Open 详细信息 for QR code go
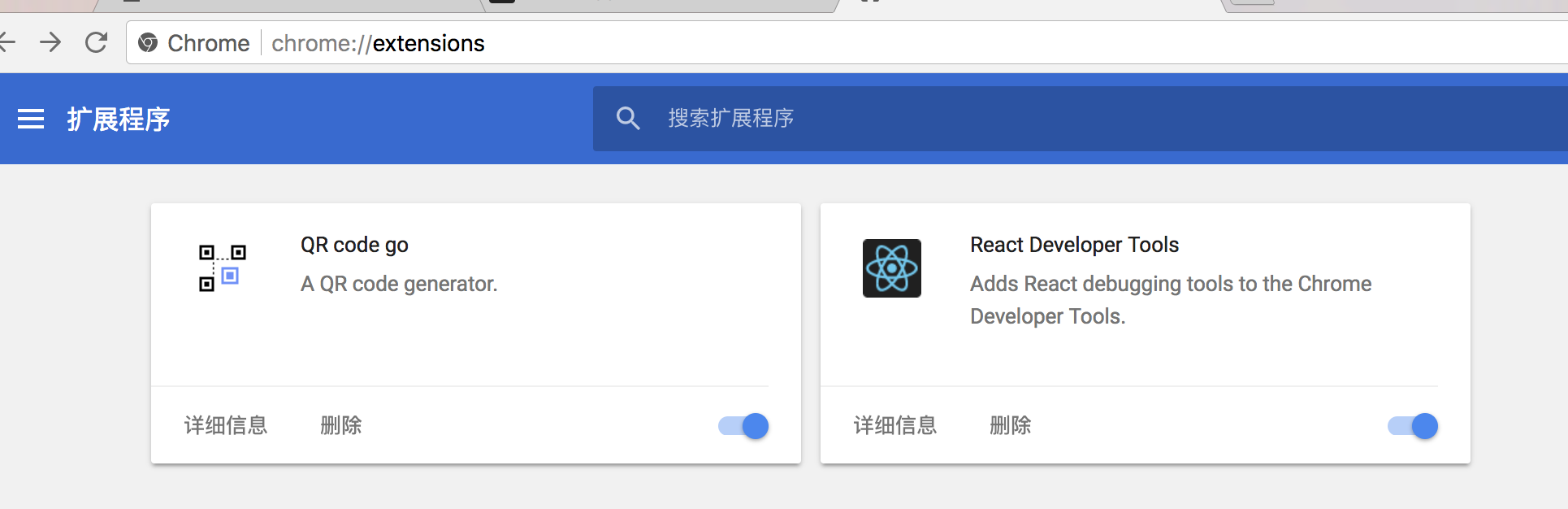 coord(226,425)
